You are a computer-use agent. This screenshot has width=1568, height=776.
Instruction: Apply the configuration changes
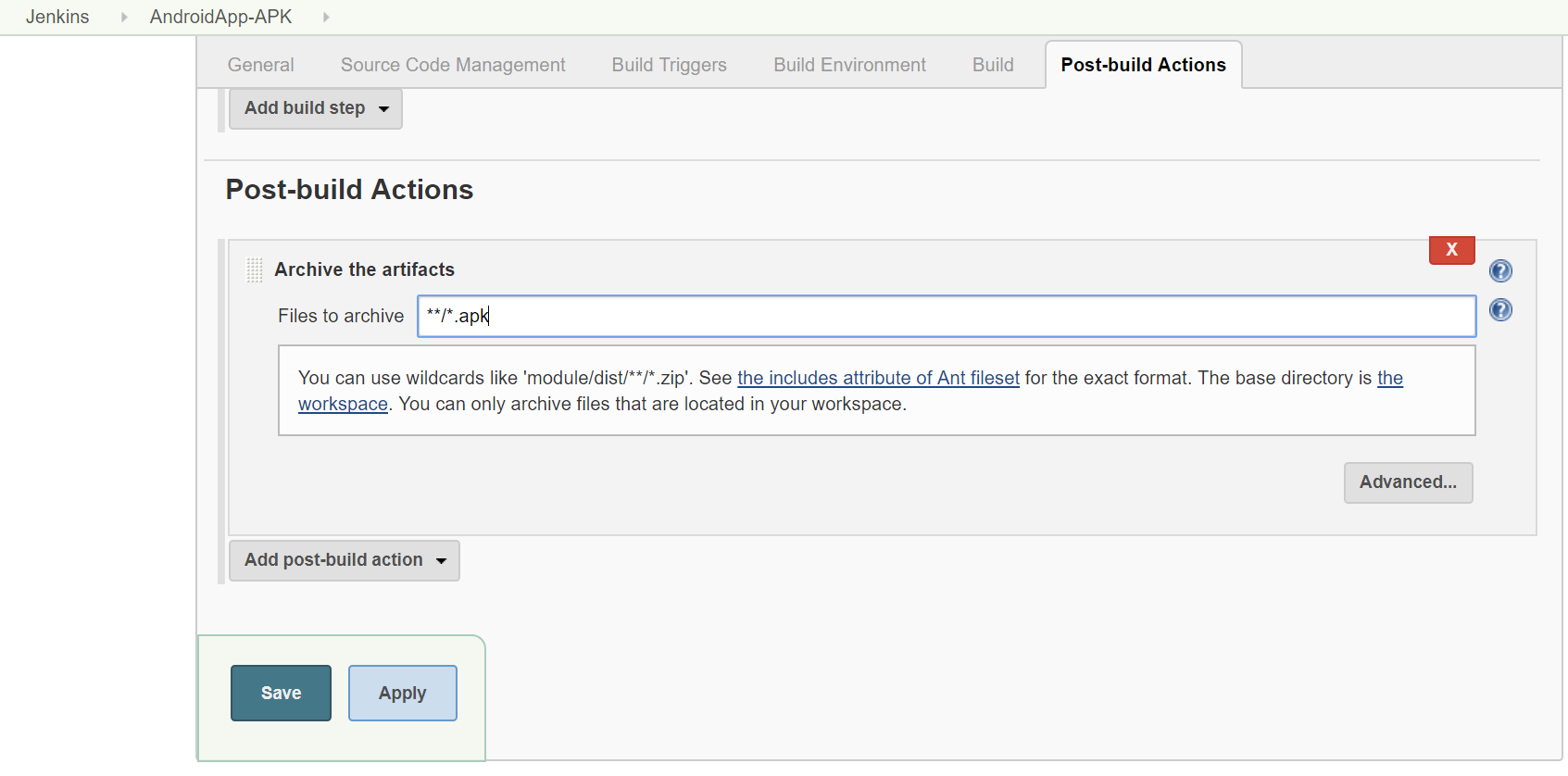[402, 693]
